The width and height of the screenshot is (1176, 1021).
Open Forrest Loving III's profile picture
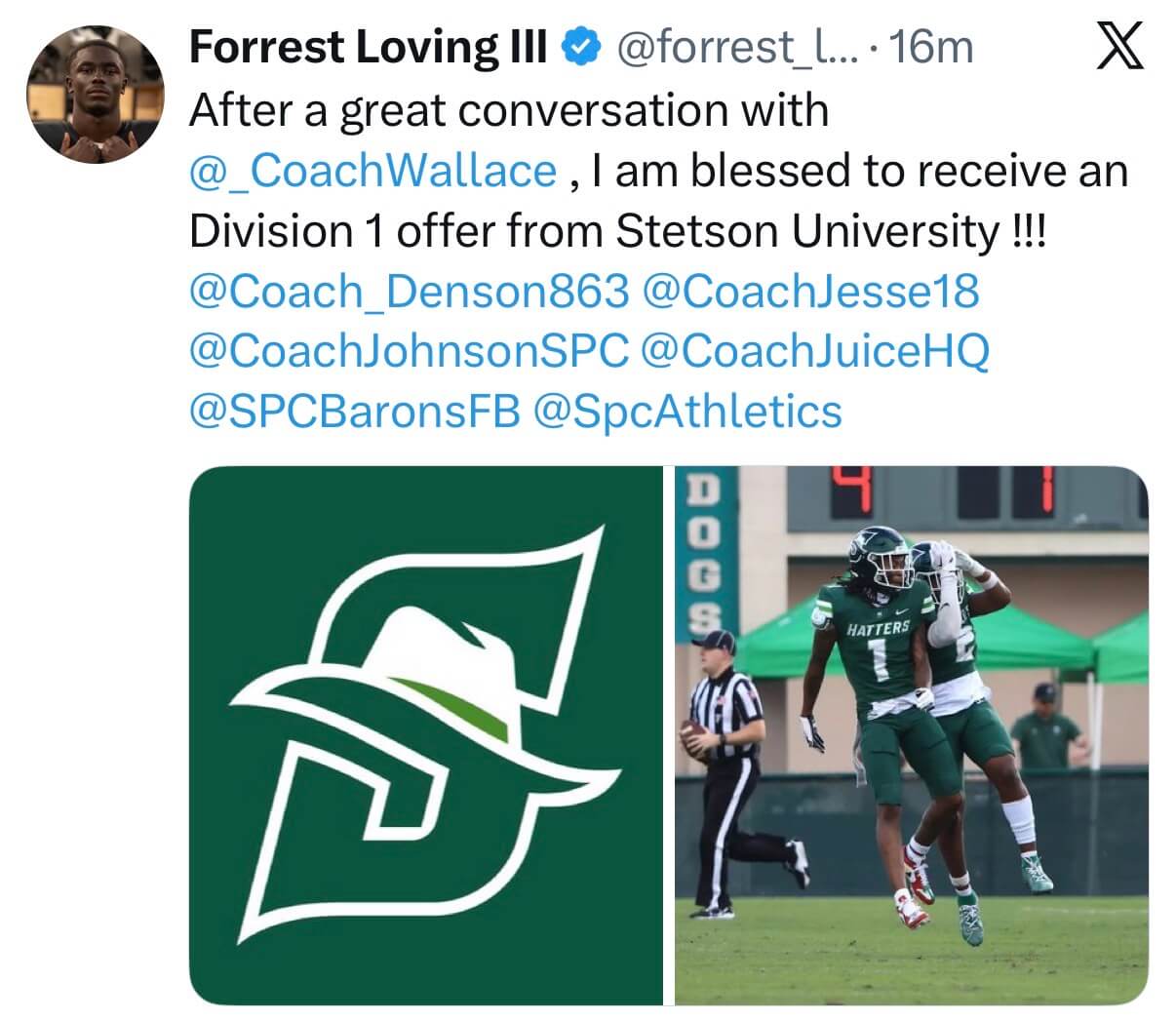[94, 94]
